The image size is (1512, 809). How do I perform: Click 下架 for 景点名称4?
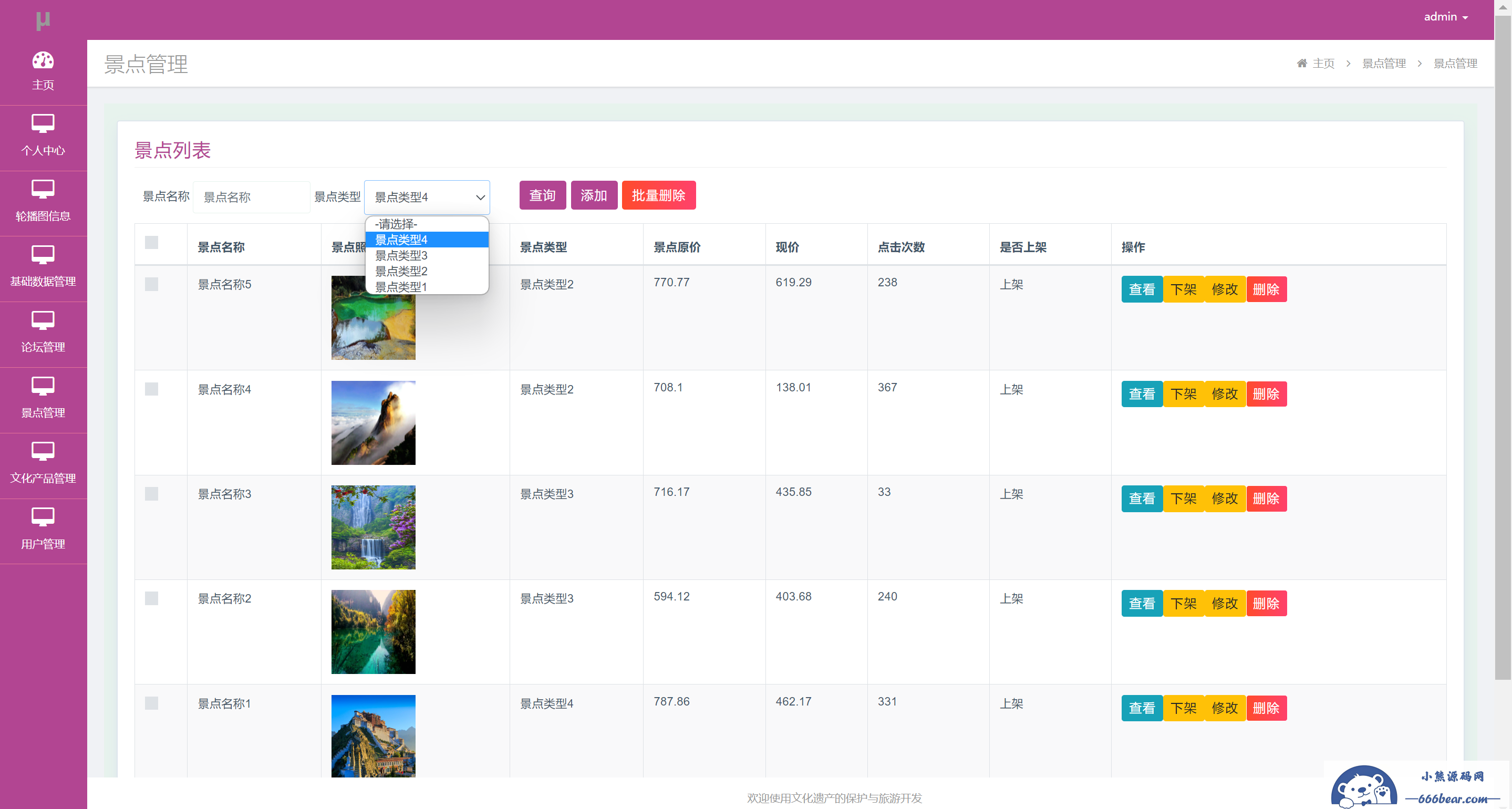(x=1183, y=394)
